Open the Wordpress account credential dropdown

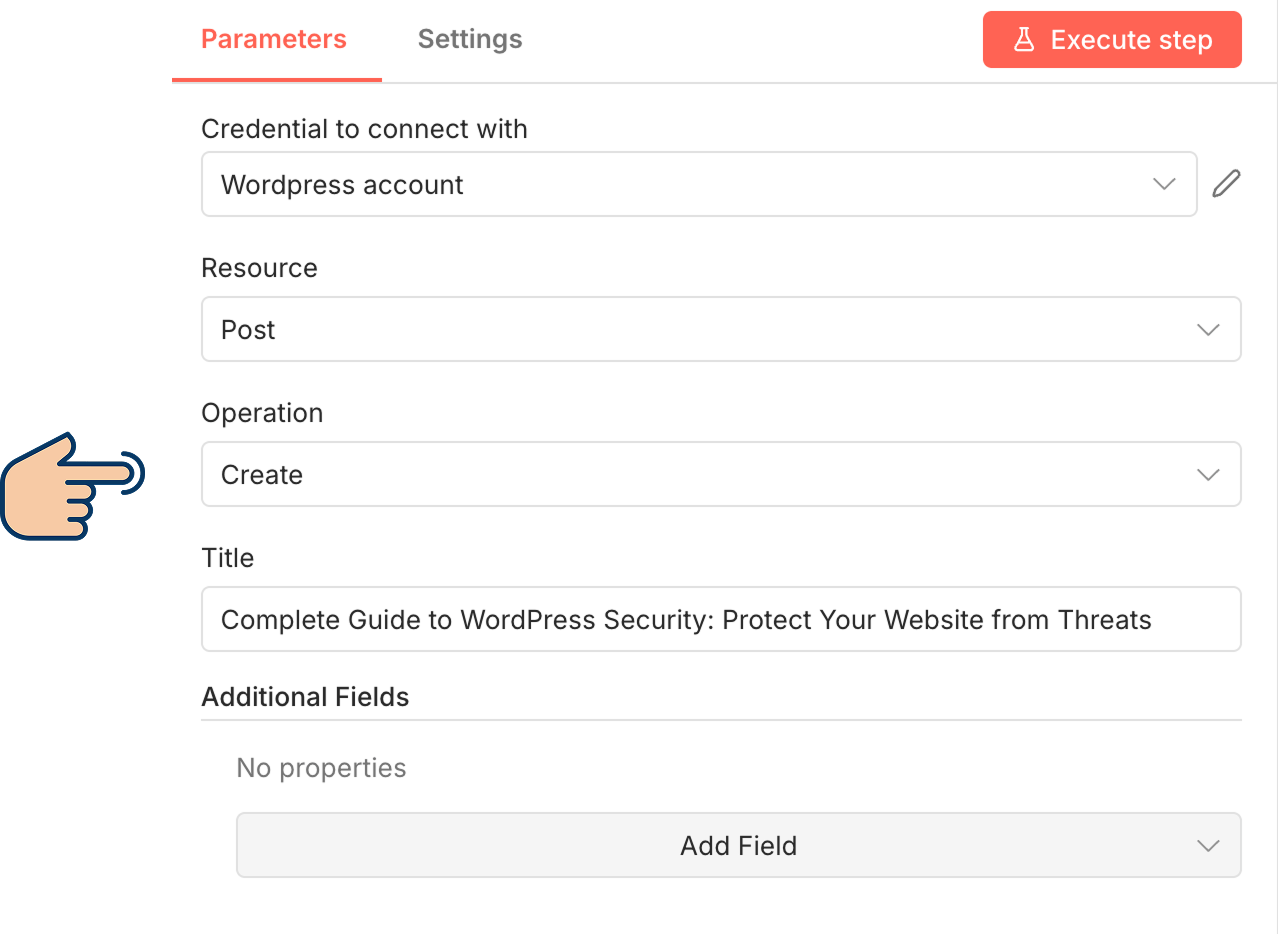click(x=680, y=184)
